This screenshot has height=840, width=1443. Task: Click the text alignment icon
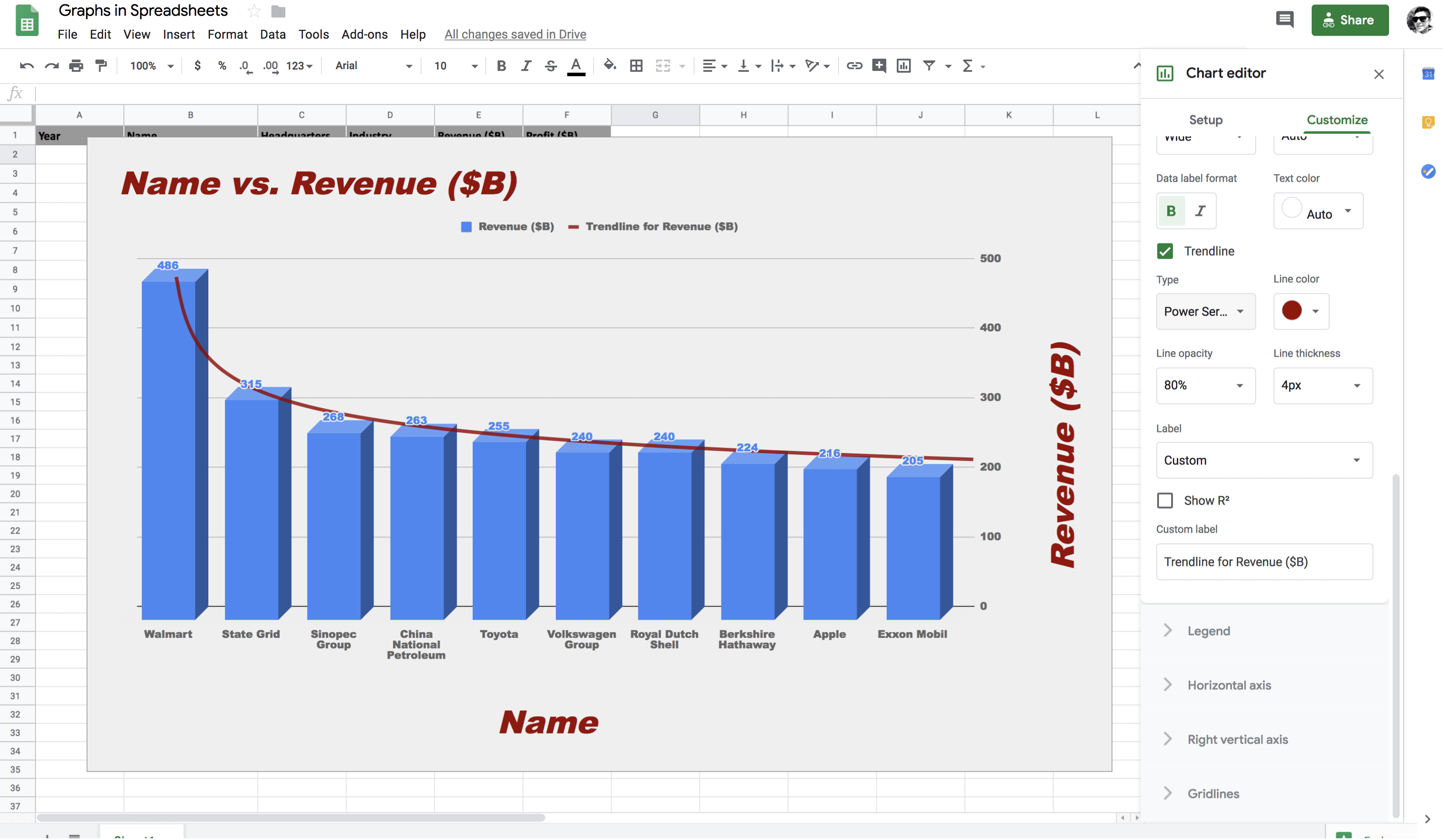pyautogui.click(x=705, y=66)
